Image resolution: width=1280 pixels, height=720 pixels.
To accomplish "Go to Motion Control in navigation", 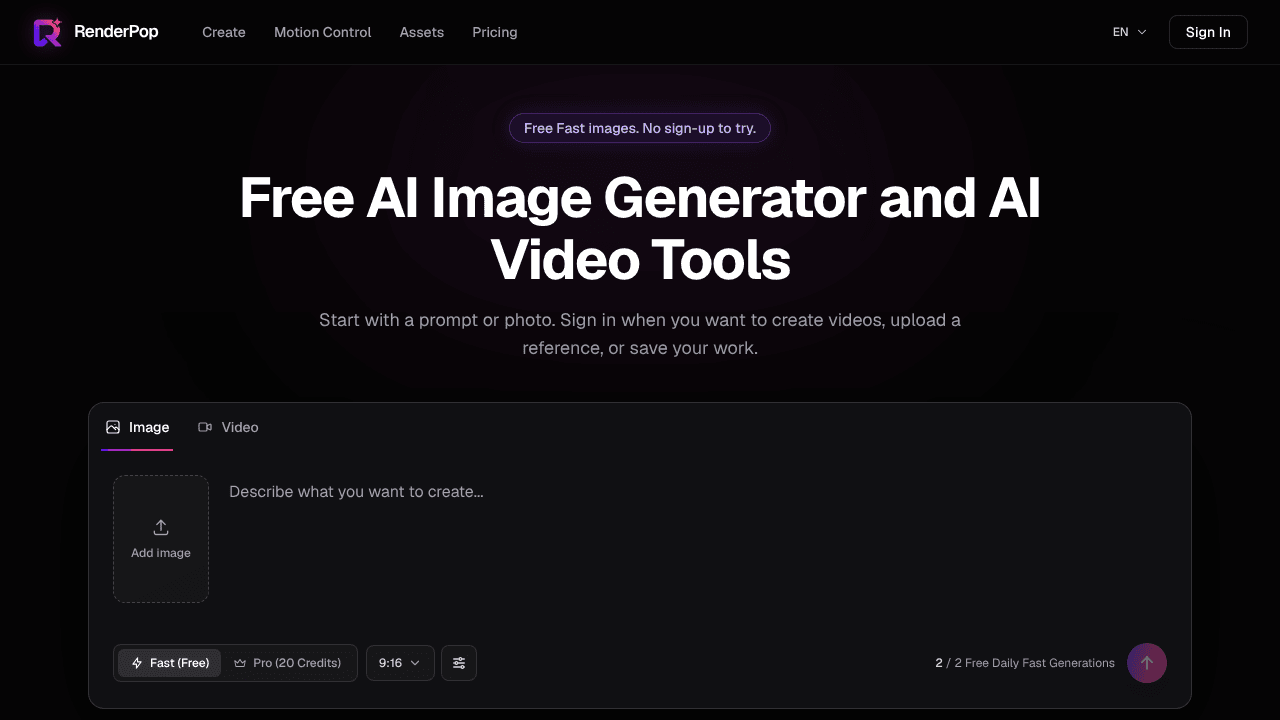I will click(323, 32).
